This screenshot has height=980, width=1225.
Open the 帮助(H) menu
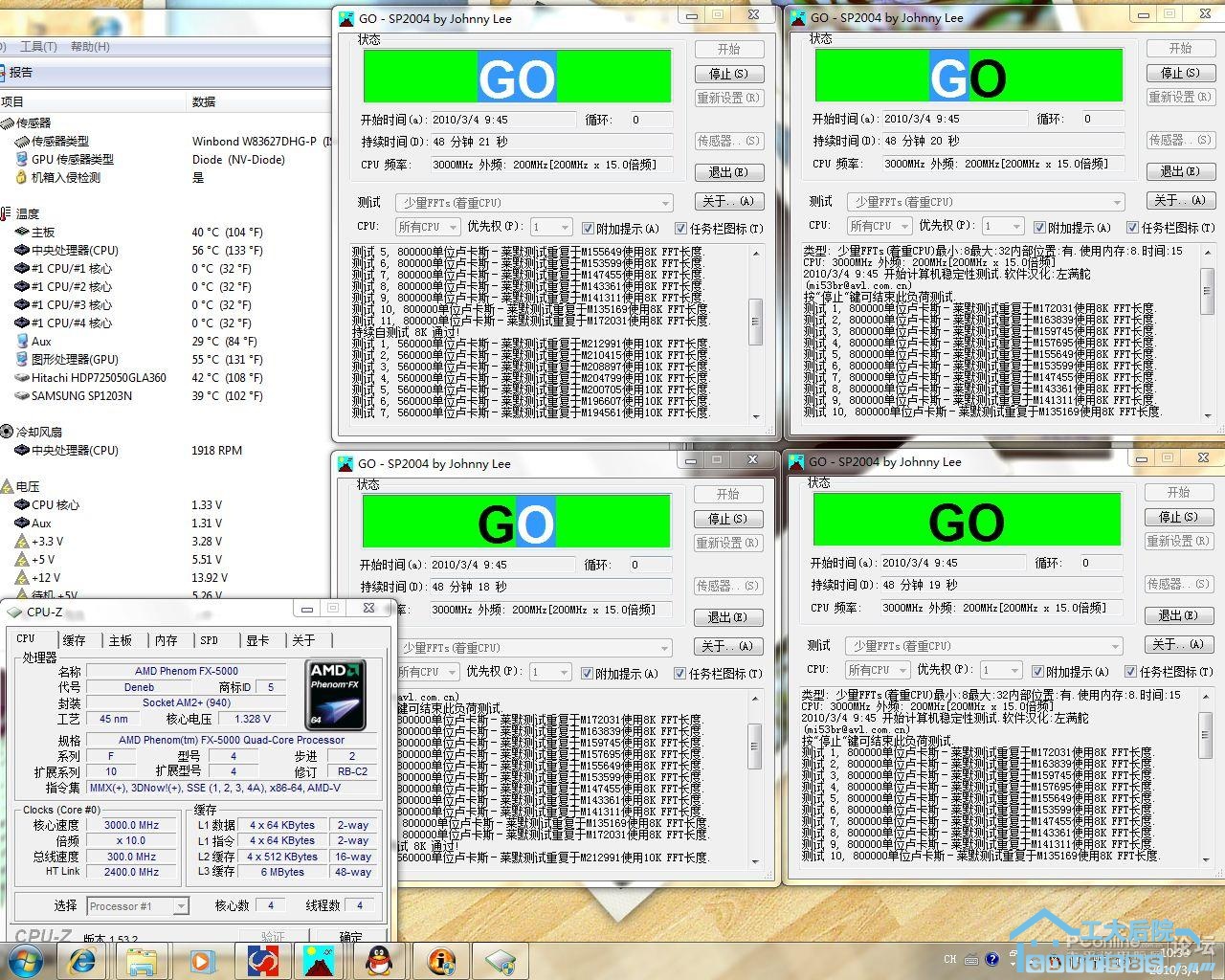point(90,46)
